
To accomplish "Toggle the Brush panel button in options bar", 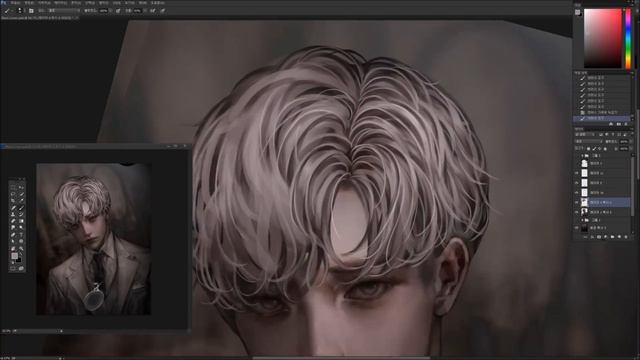I will tap(31, 11).
